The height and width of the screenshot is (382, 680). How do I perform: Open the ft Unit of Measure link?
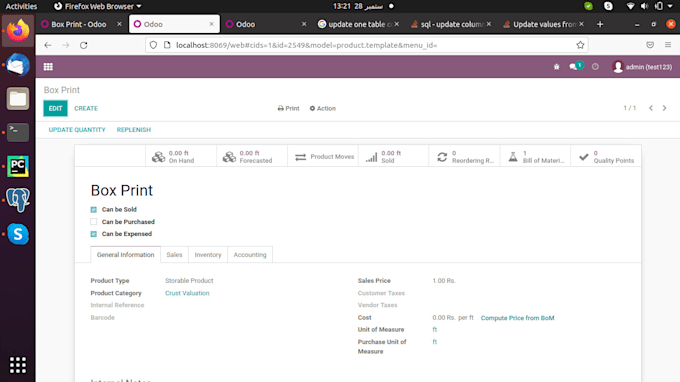(x=435, y=330)
